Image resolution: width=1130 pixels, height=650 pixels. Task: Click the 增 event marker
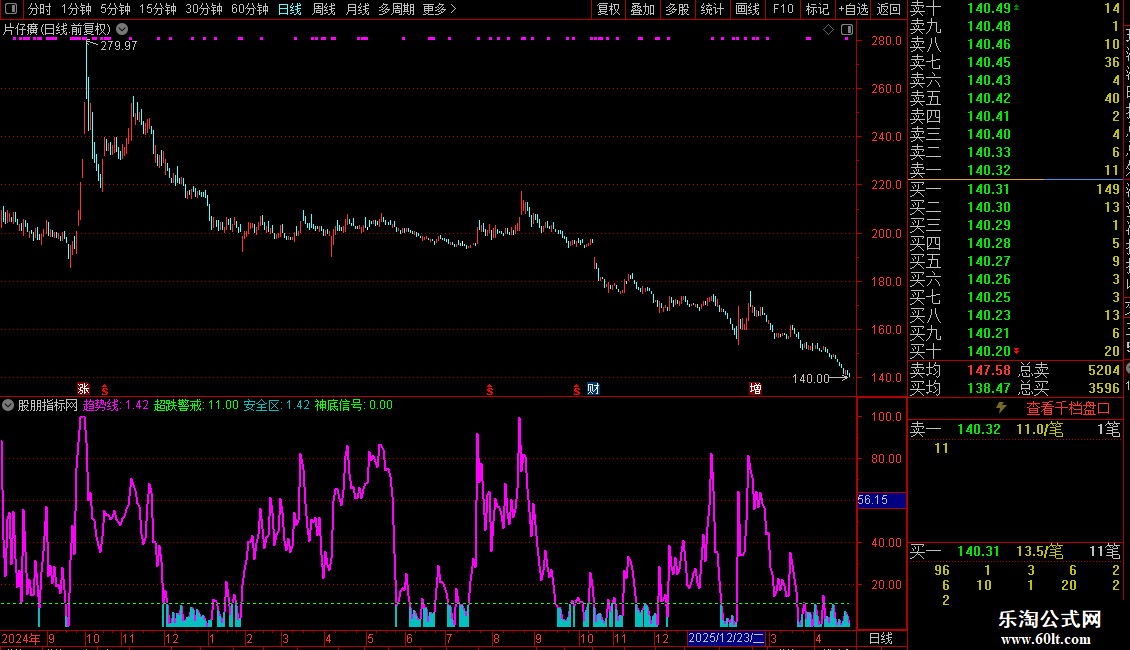(x=755, y=388)
